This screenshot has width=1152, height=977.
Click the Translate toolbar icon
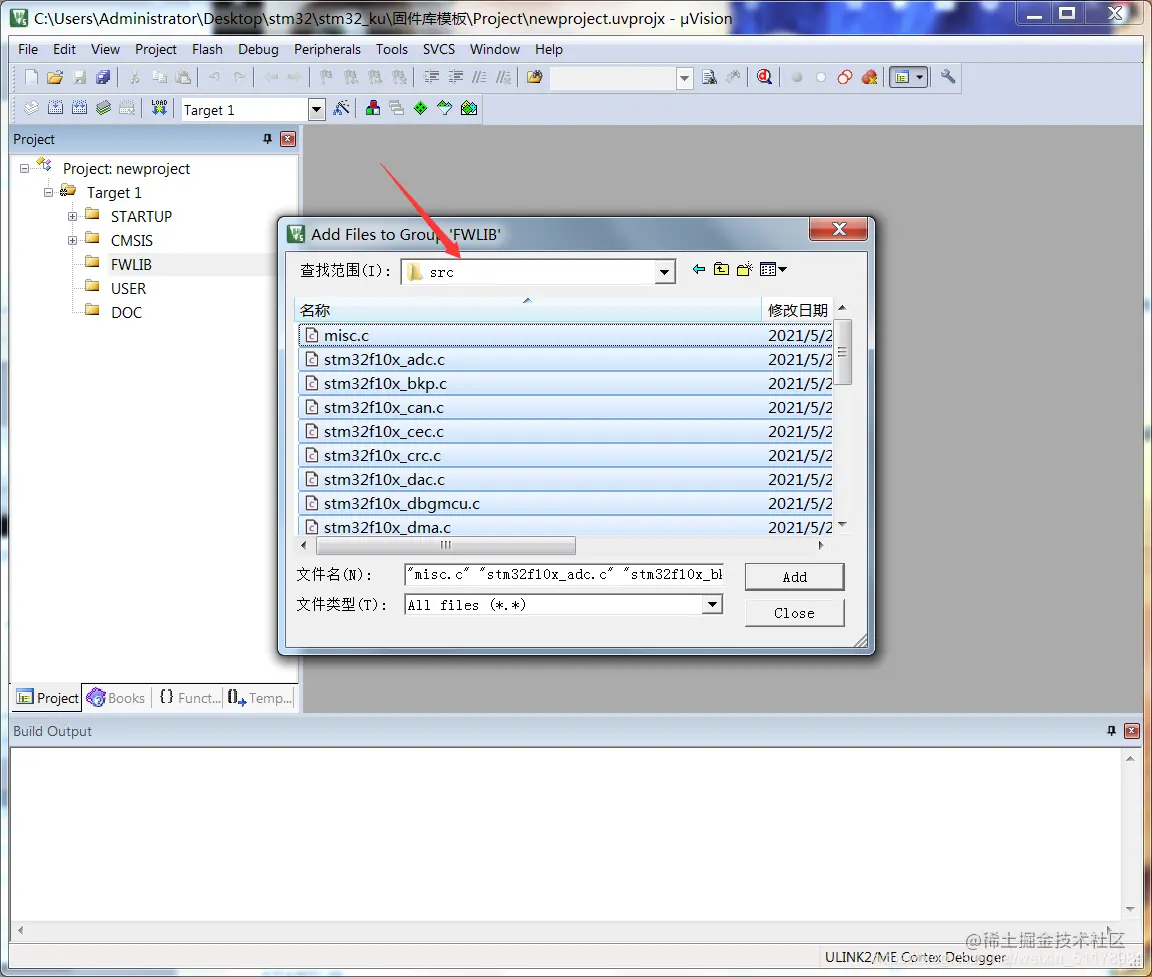coord(31,108)
